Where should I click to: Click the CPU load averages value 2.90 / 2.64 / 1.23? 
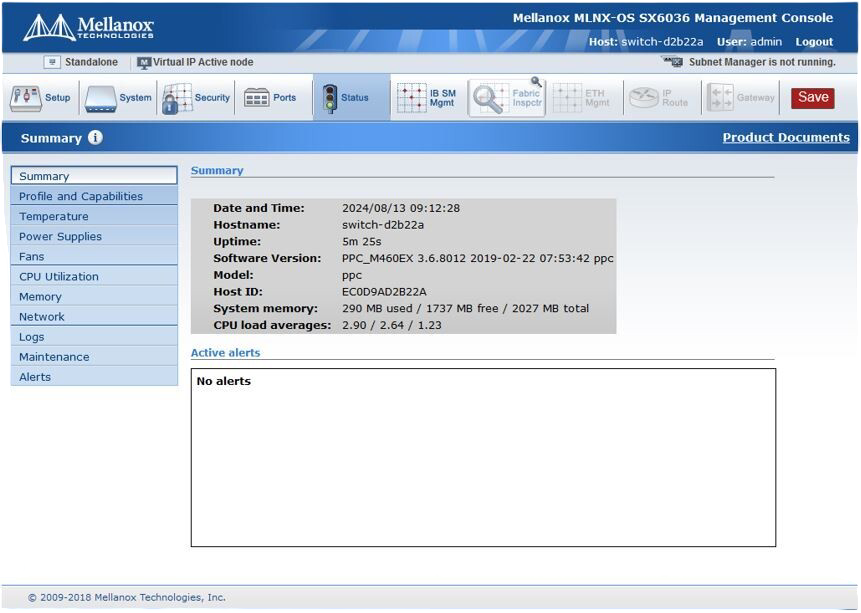click(392, 325)
